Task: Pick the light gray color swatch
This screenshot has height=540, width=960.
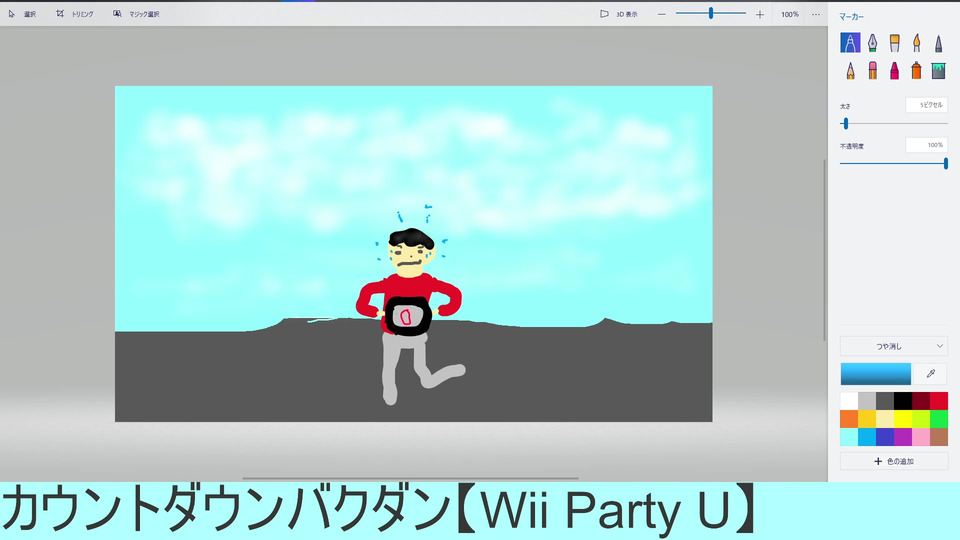Action: [867, 401]
